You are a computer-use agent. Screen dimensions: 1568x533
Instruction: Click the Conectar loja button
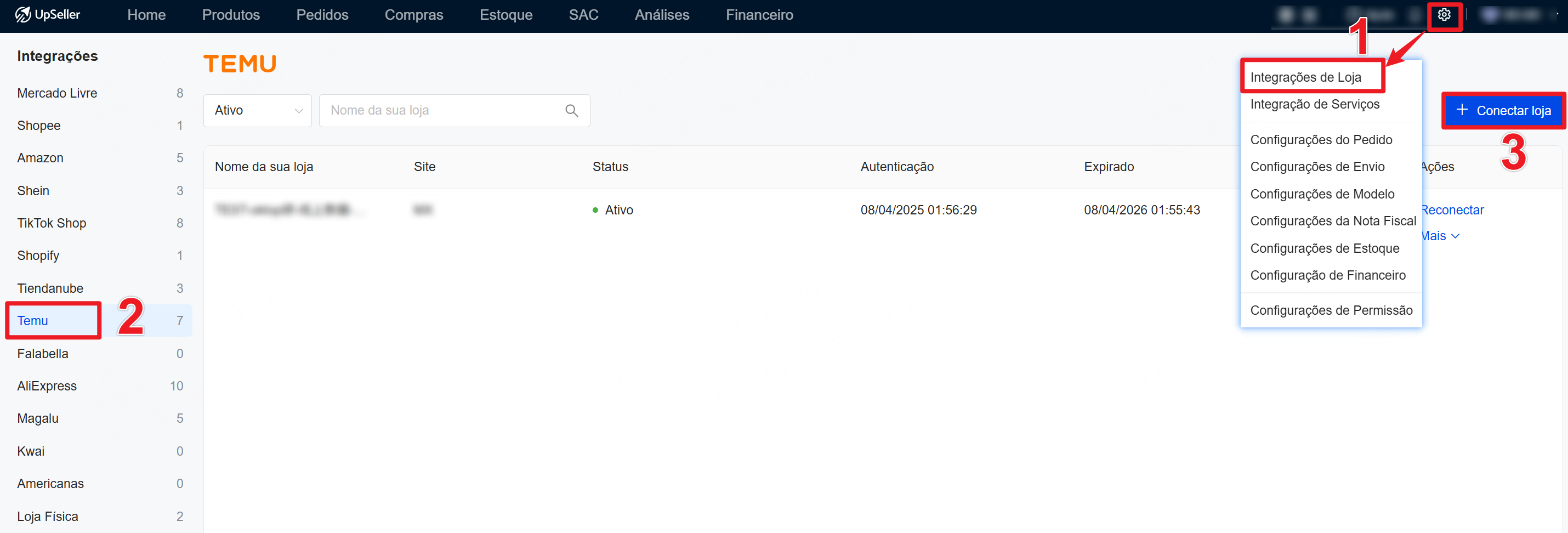tap(1503, 111)
